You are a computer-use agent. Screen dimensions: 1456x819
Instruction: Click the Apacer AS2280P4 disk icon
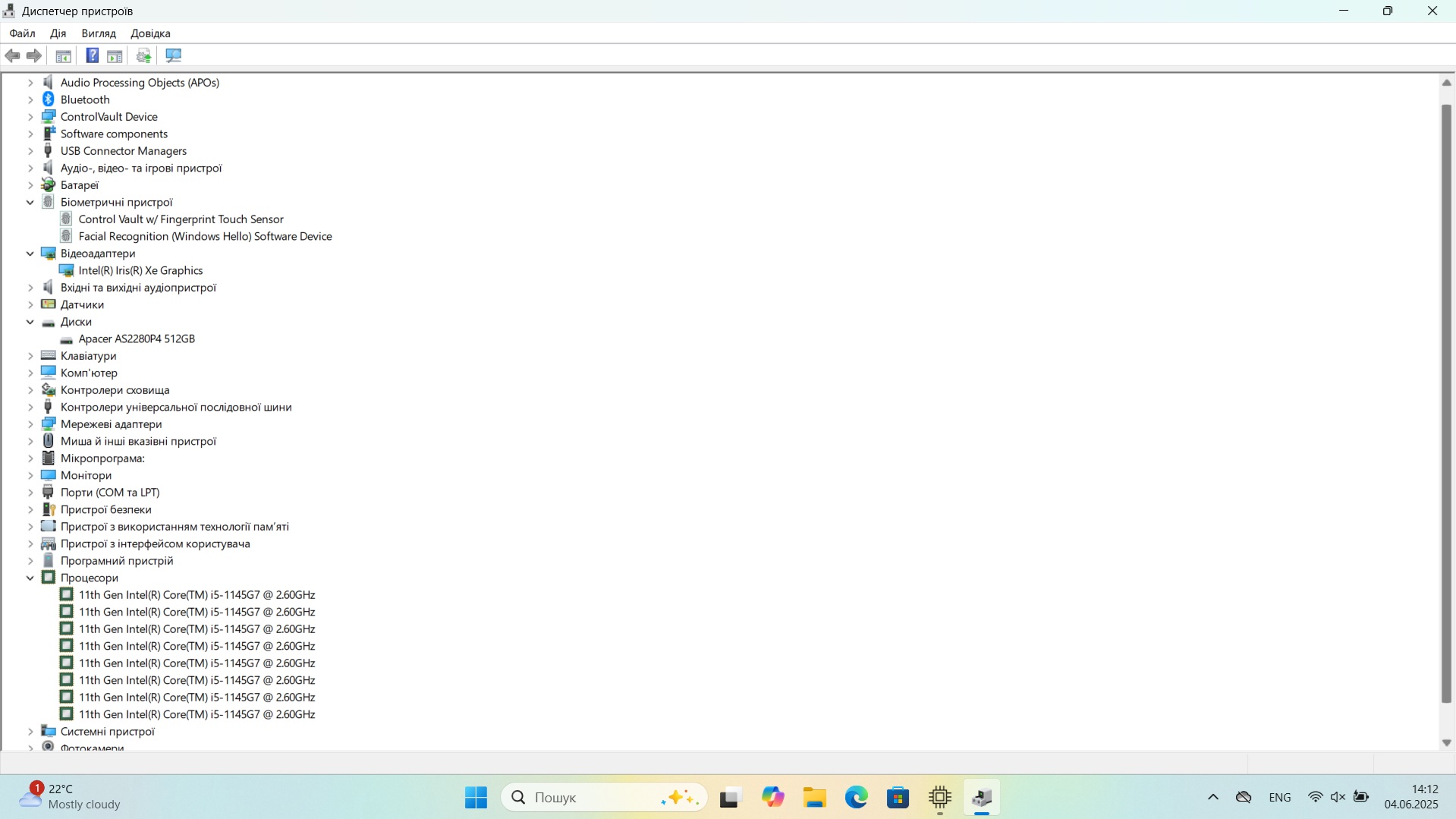tap(67, 339)
